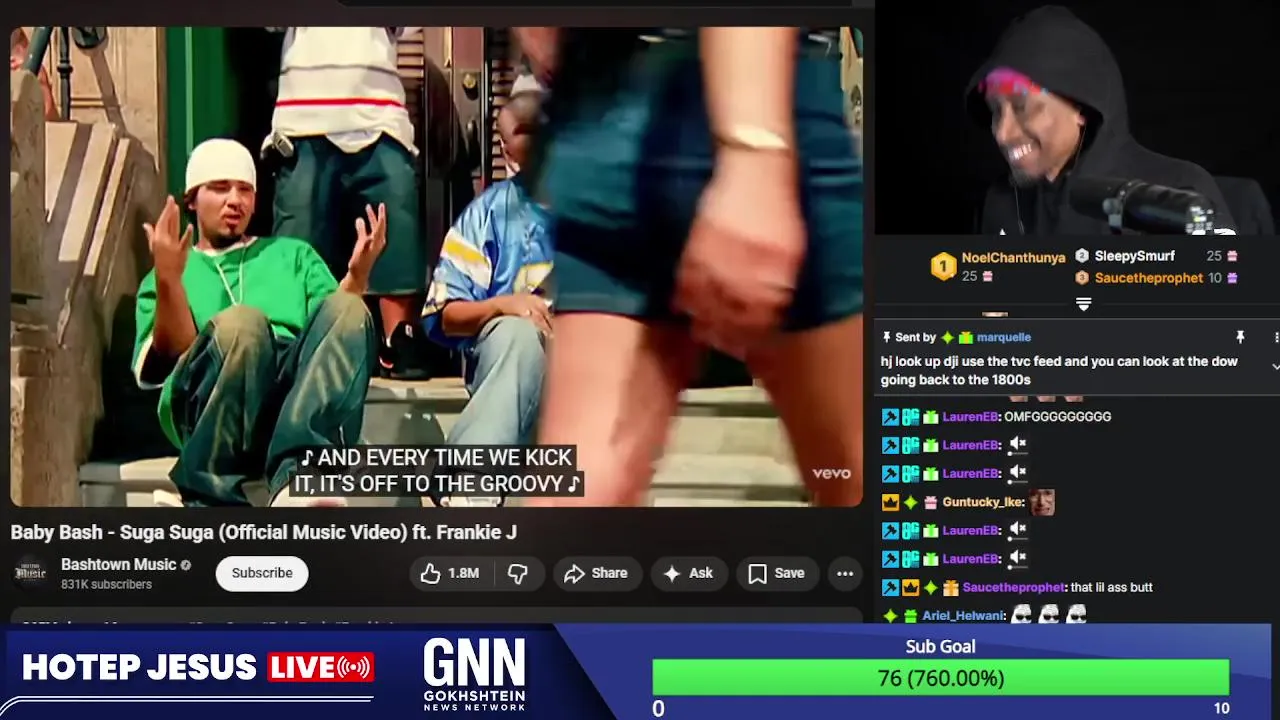The height and width of the screenshot is (720, 1280).
Task: Share the Baby Bash video
Action: pos(595,573)
